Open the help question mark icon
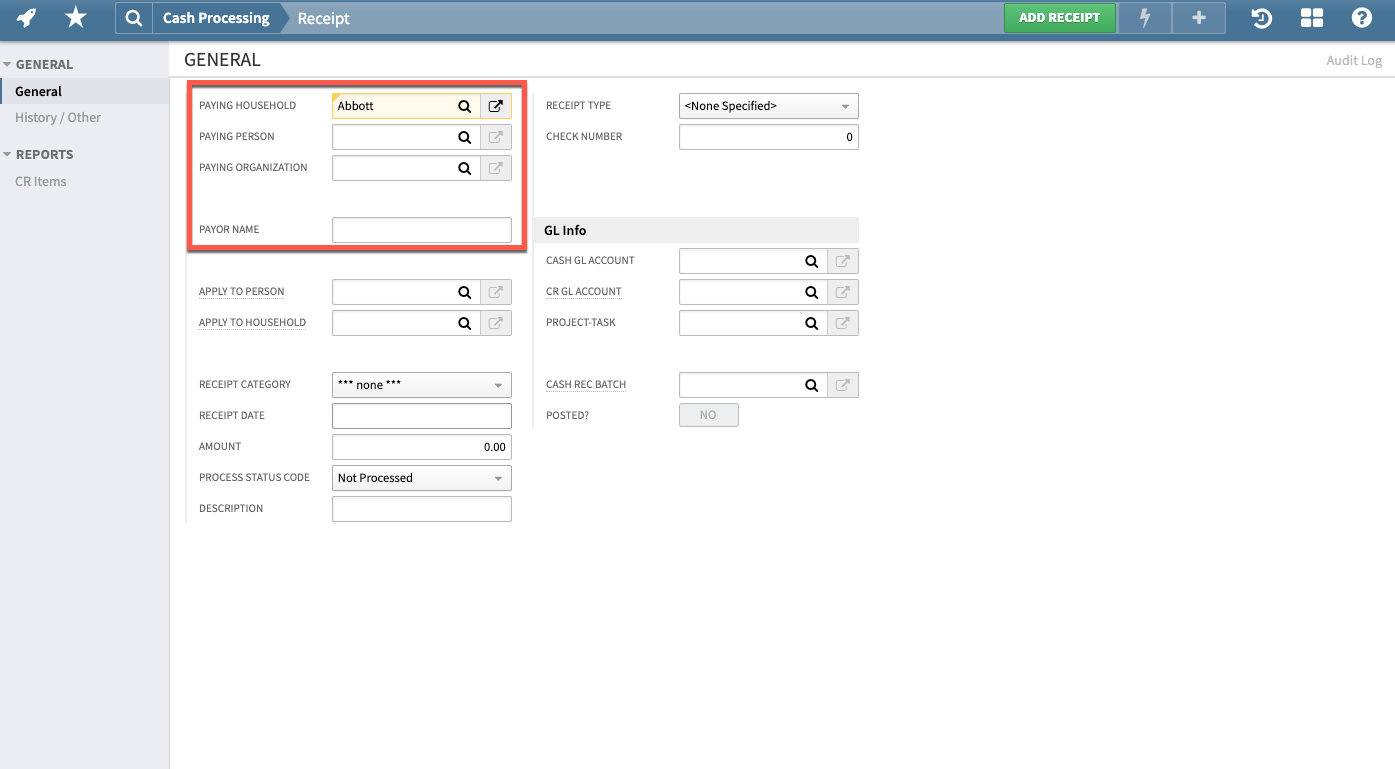Image resolution: width=1395 pixels, height=769 pixels. tap(1361, 17)
